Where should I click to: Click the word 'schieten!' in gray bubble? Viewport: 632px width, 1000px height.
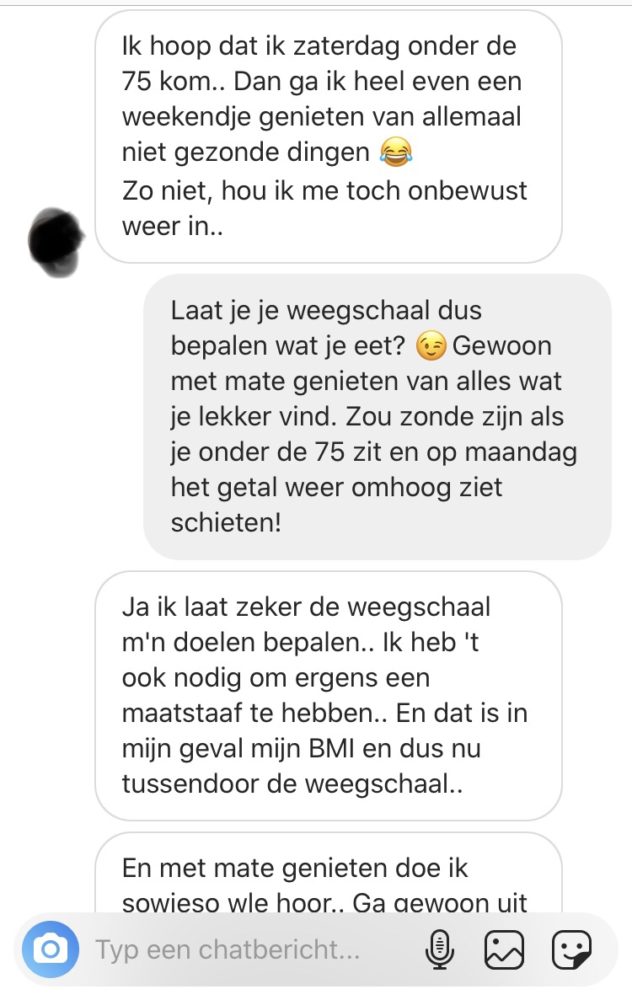click(x=226, y=522)
